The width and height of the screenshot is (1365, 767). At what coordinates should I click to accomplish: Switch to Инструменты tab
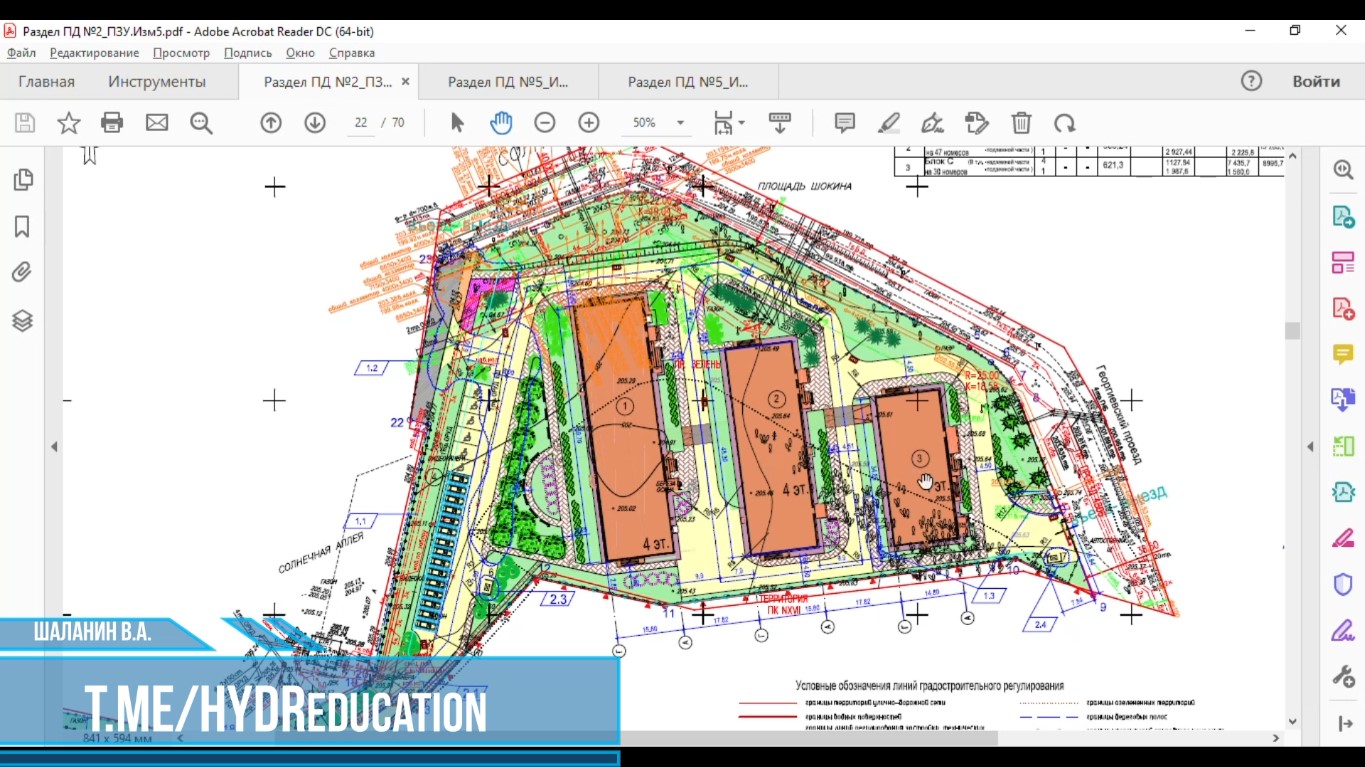[157, 82]
